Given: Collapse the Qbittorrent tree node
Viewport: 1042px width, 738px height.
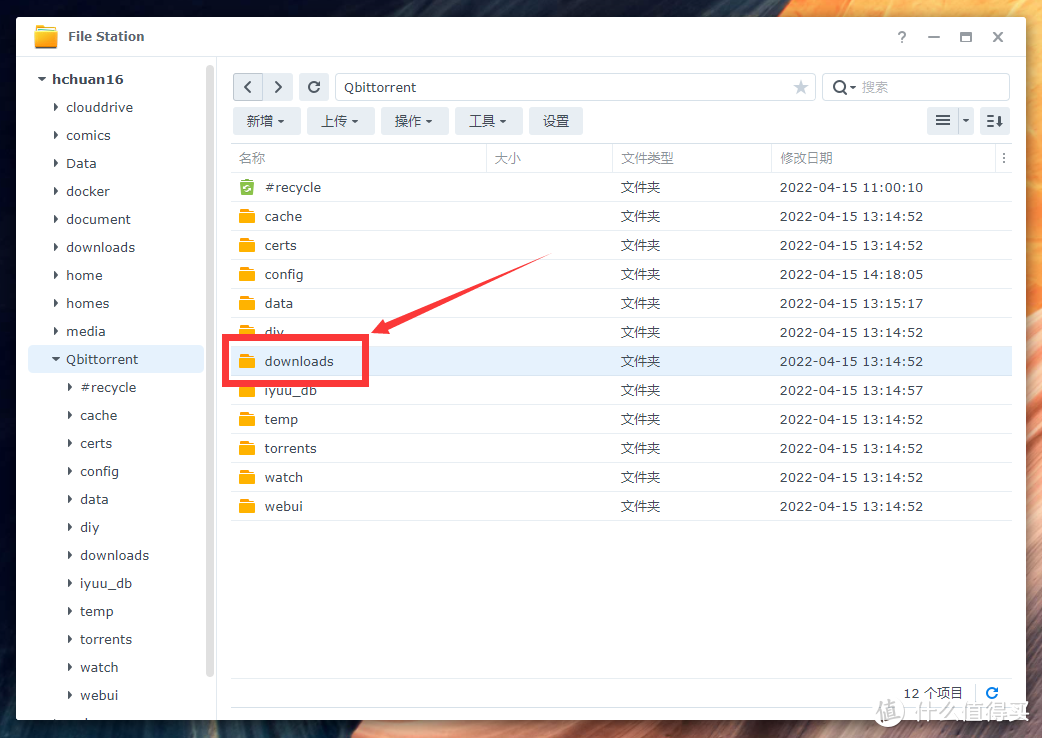Looking at the screenshot, I should (x=56, y=359).
